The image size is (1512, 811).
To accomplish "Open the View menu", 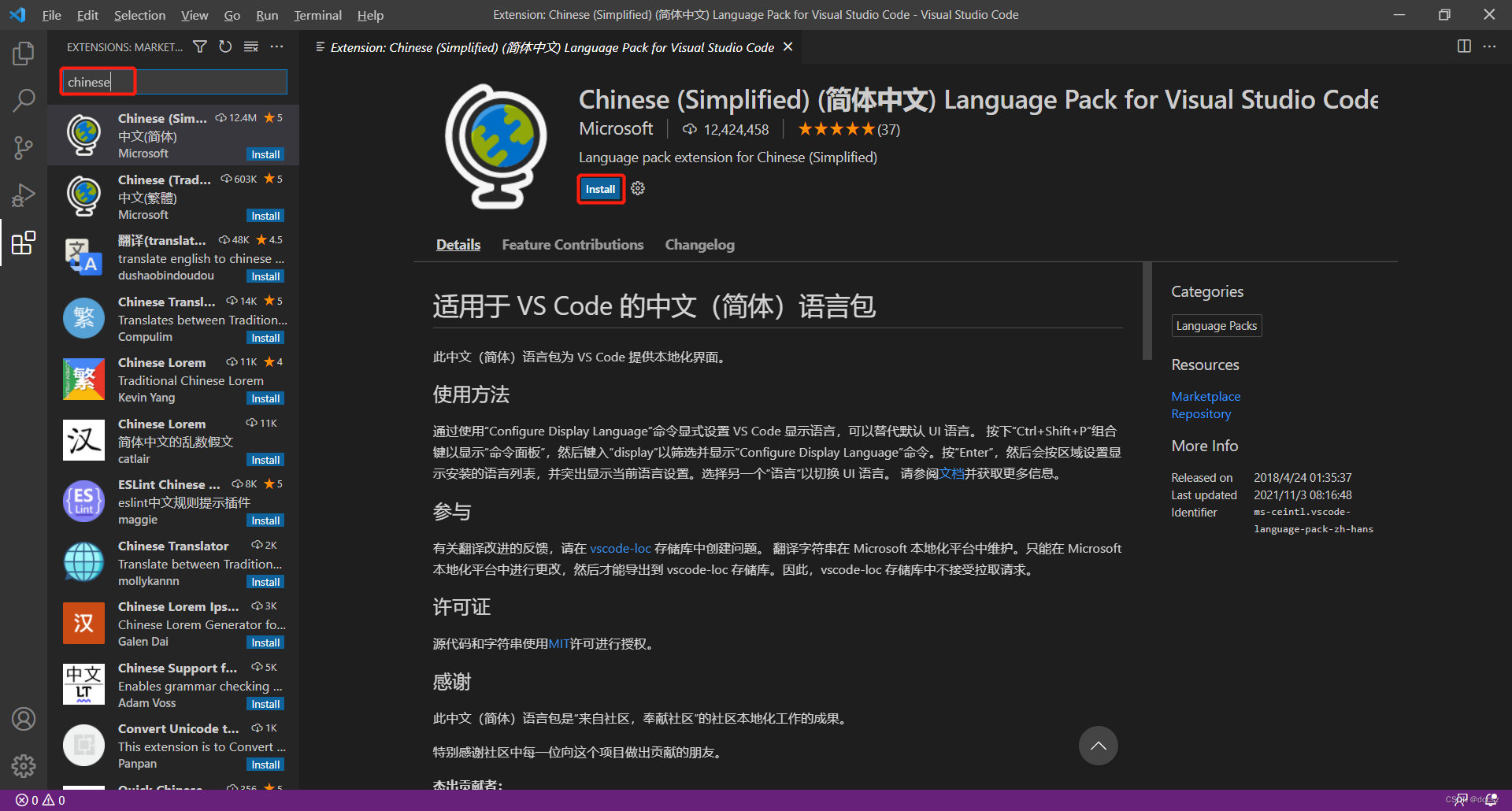I will [x=195, y=15].
